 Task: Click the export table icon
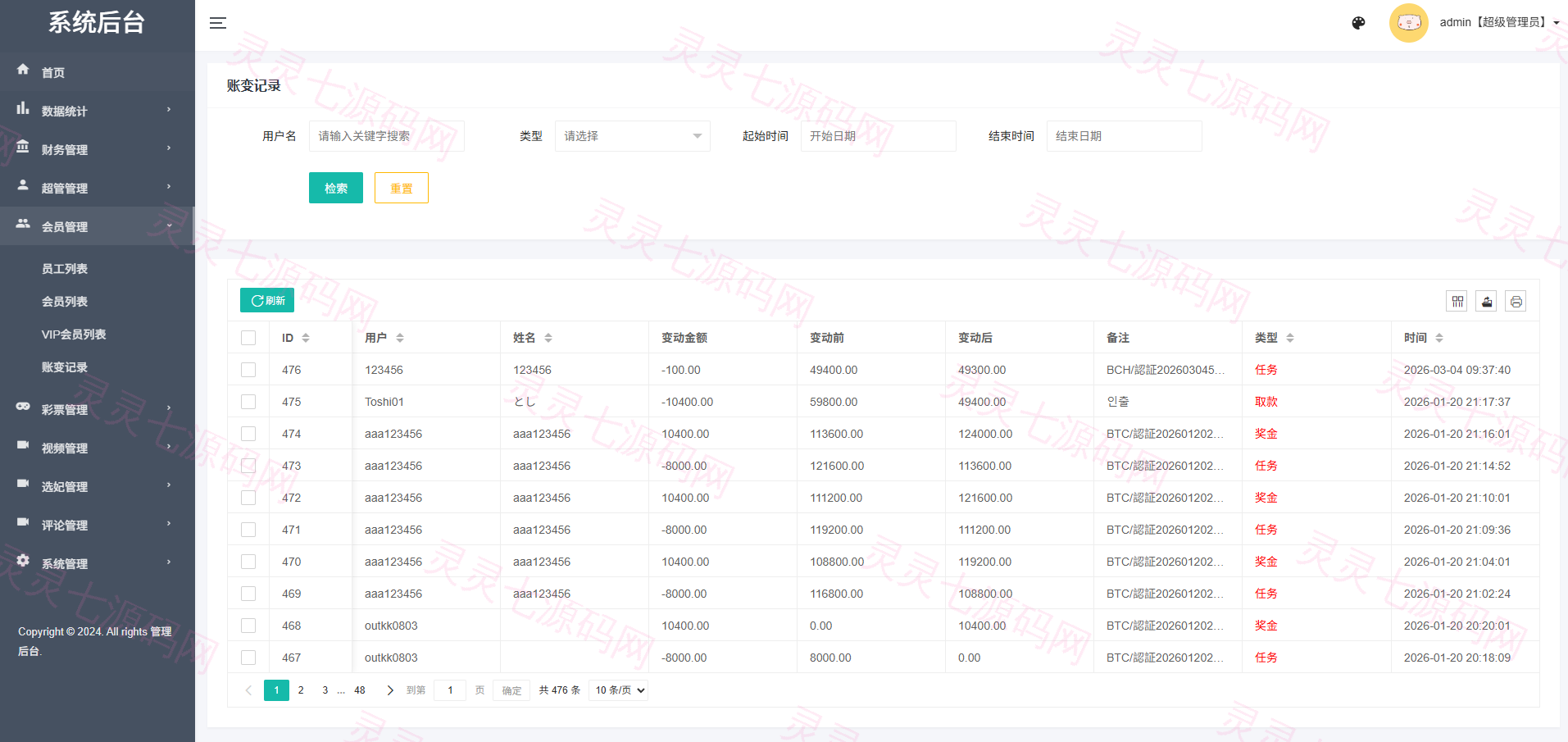tap(1487, 302)
